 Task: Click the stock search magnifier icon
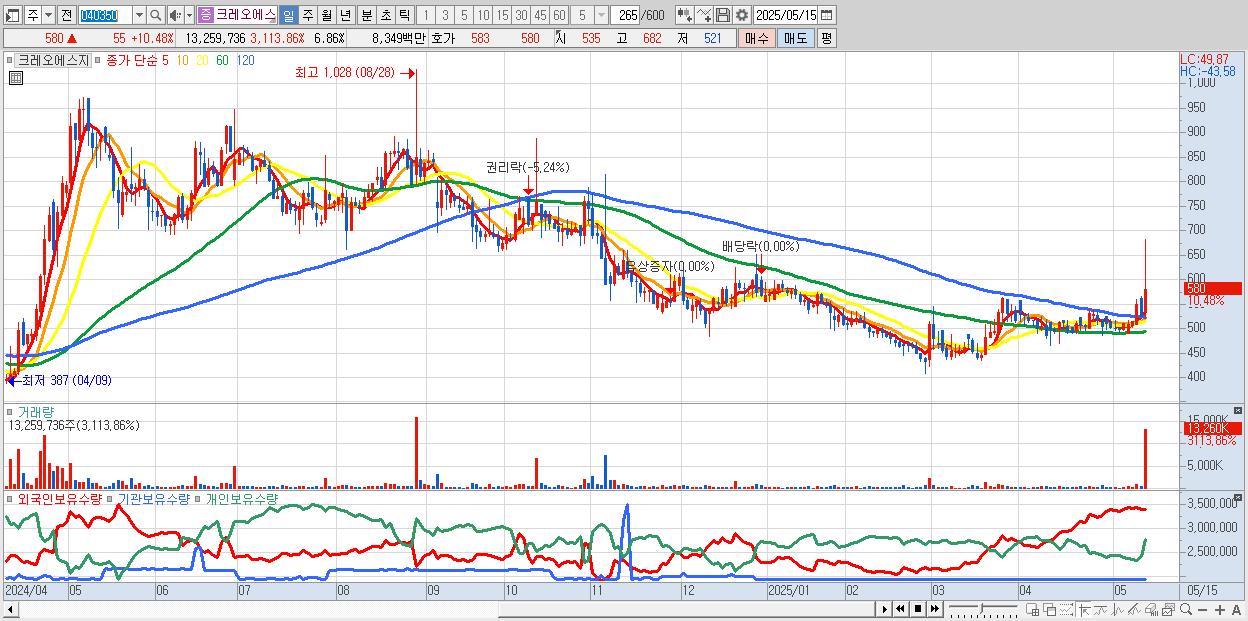point(155,15)
